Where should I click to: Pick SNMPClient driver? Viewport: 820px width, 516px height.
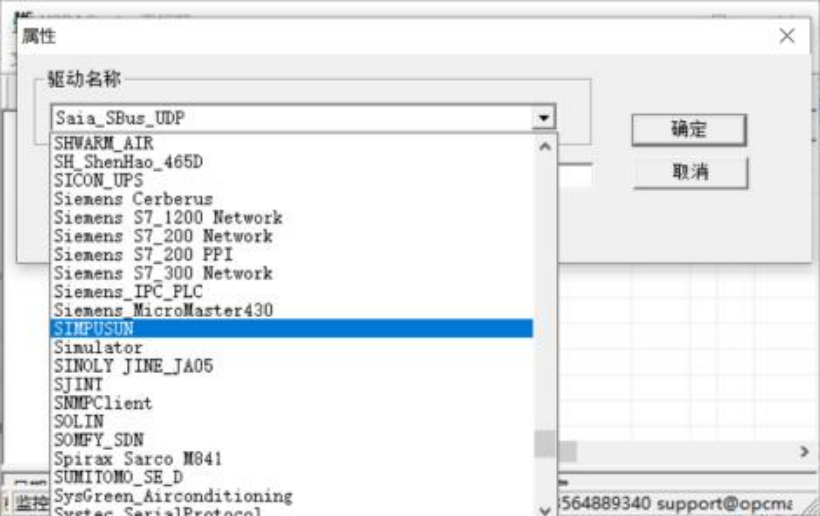click(x=292, y=403)
